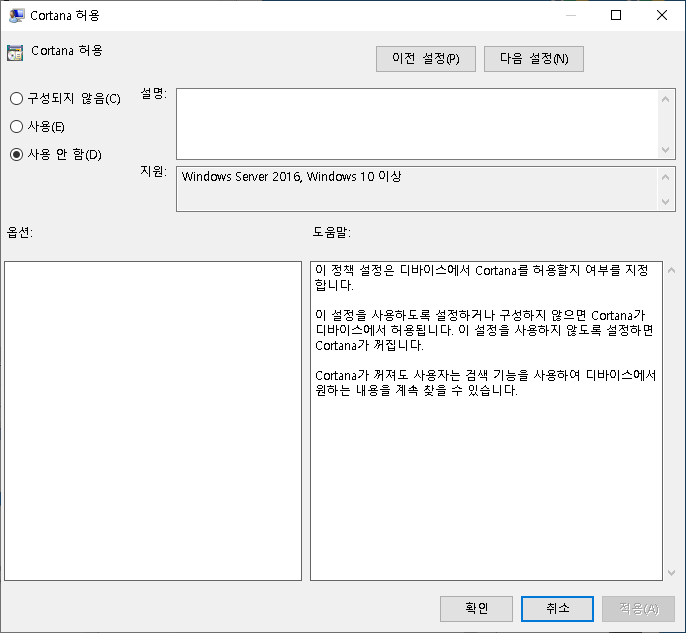Click the 지원 box scroll down arrow
The height and width of the screenshot is (633, 686).
665,202
